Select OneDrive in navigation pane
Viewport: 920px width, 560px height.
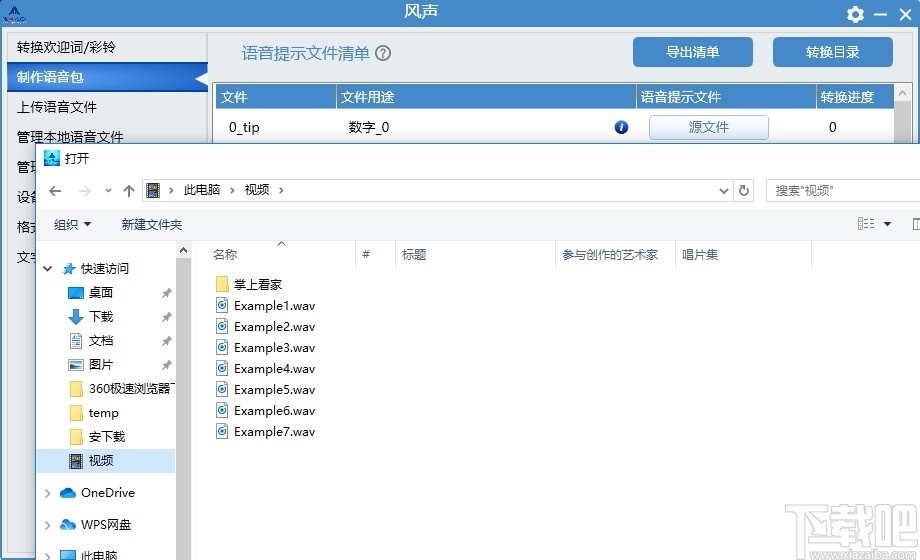tap(98, 493)
